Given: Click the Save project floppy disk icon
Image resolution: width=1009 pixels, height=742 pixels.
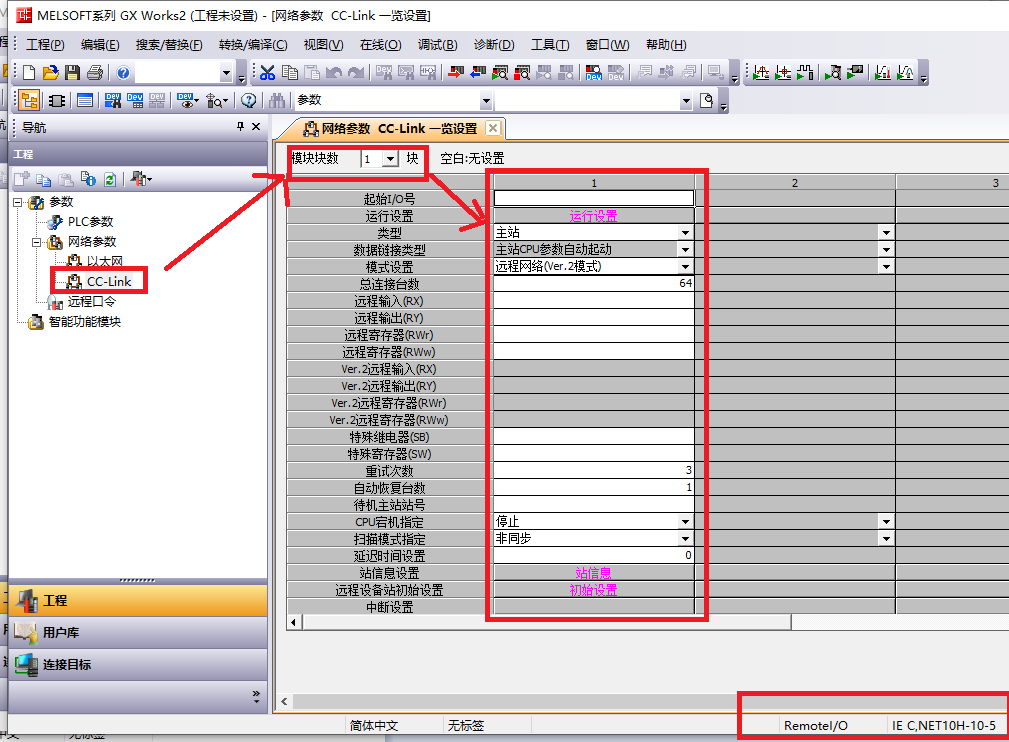Looking at the screenshot, I should click(72, 73).
